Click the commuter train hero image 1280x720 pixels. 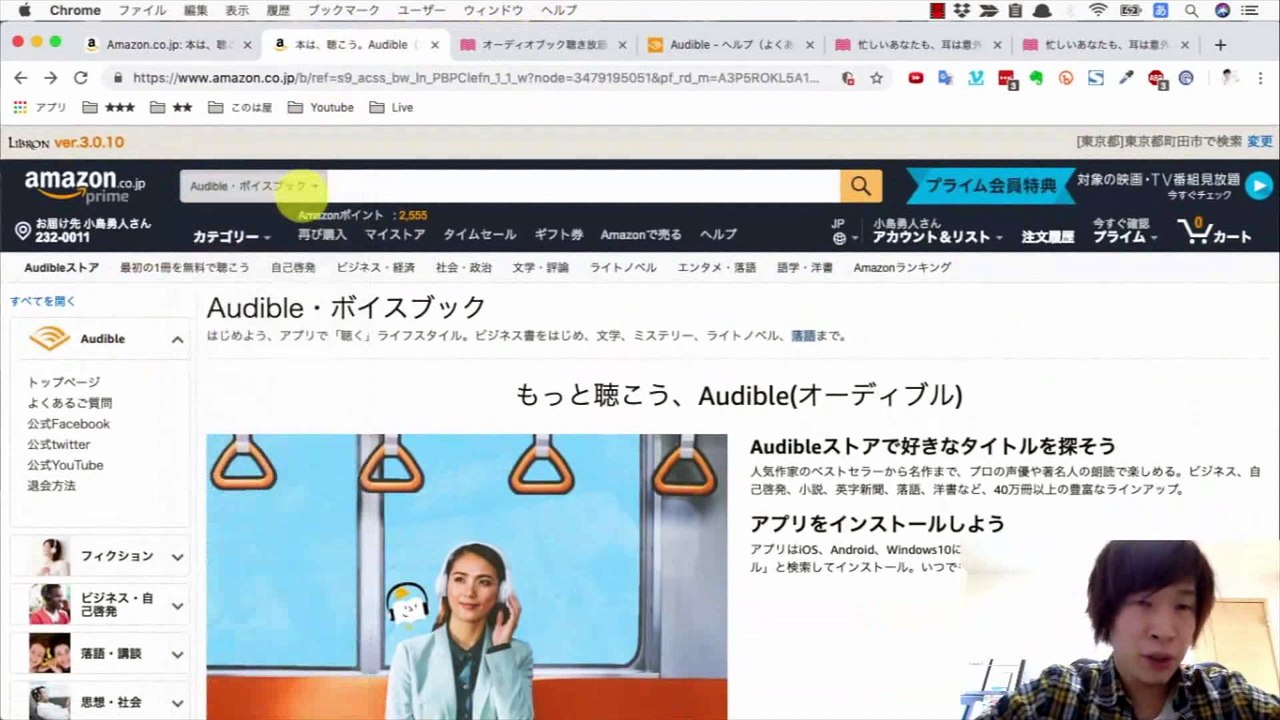467,577
